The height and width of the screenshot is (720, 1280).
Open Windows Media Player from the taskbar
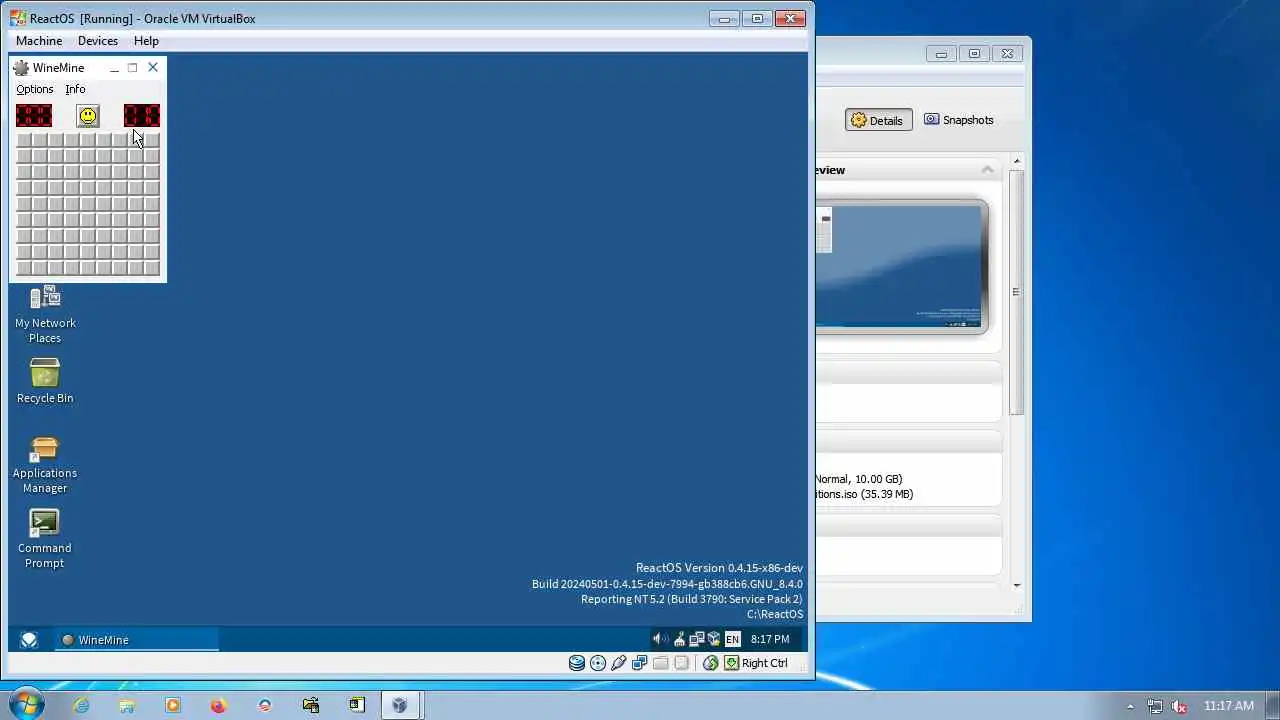(173, 705)
